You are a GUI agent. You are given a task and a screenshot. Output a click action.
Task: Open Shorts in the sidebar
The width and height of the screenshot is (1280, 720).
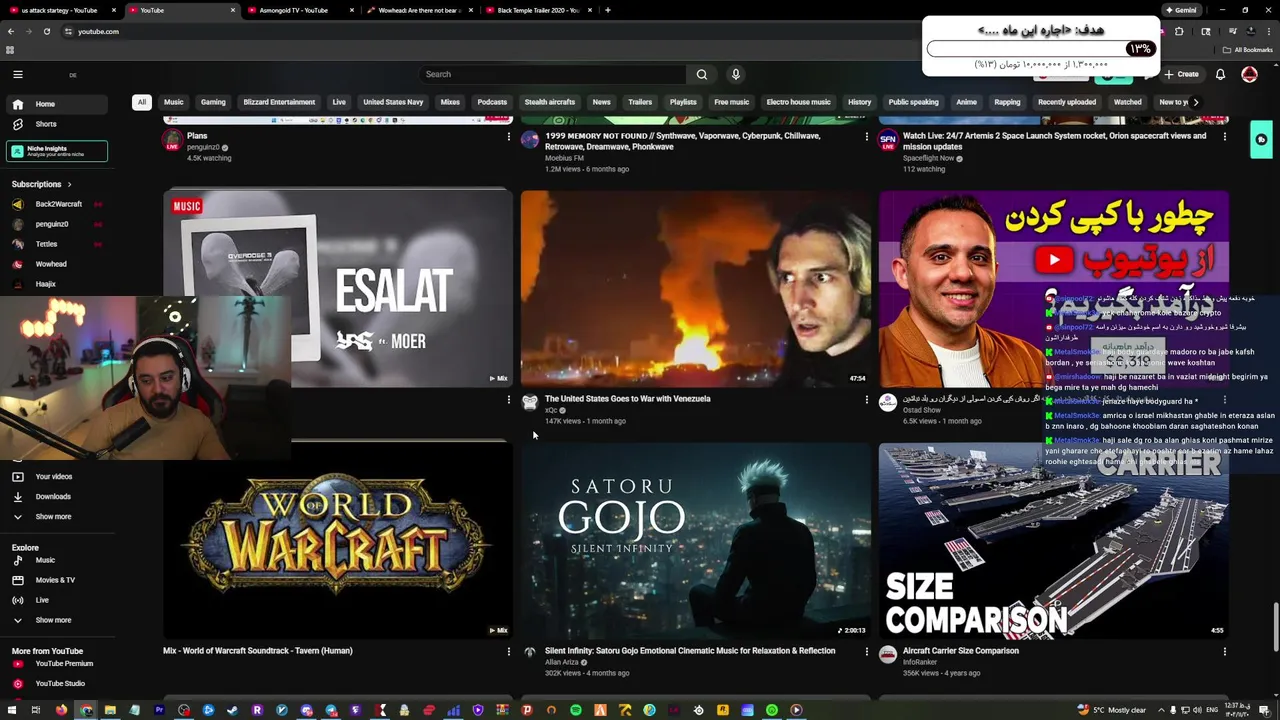click(x=58, y=124)
